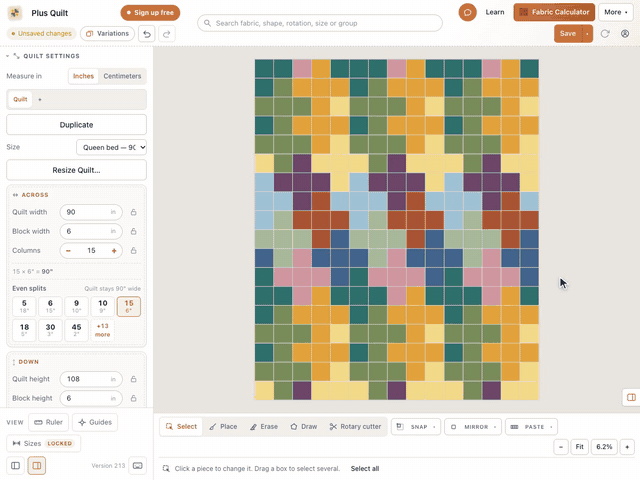Select the Quilt tab
Viewport: 640px width, 480px height.
(x=20, y=99)
